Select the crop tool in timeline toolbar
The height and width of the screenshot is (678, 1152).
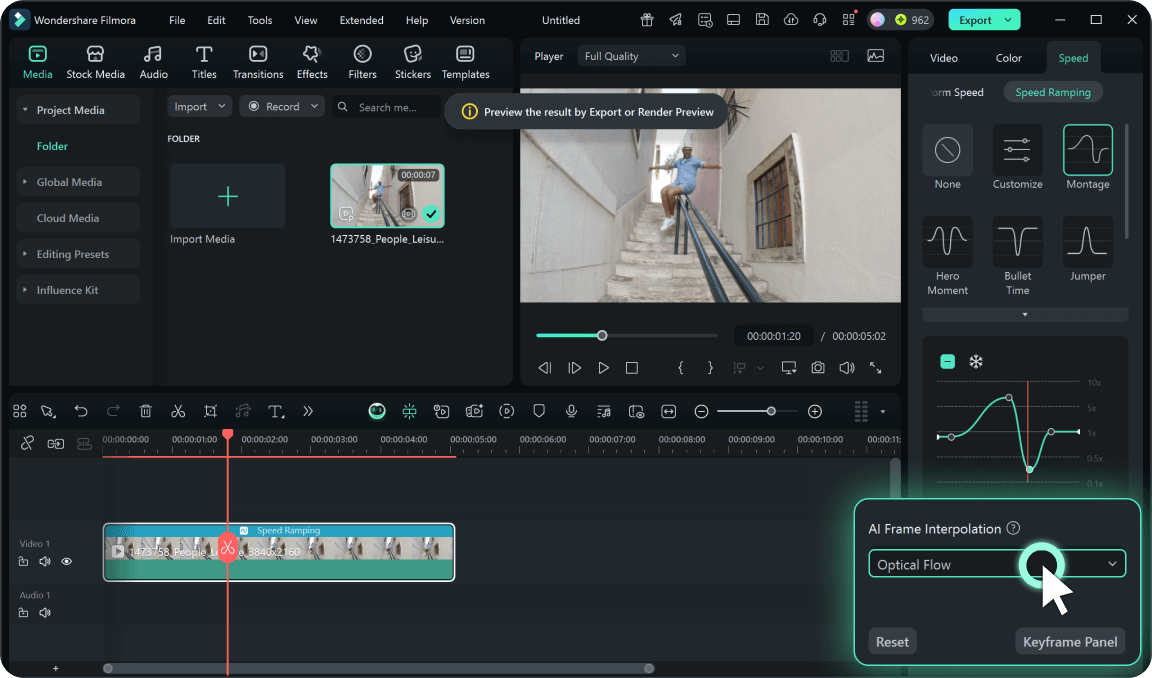[210, 411]
